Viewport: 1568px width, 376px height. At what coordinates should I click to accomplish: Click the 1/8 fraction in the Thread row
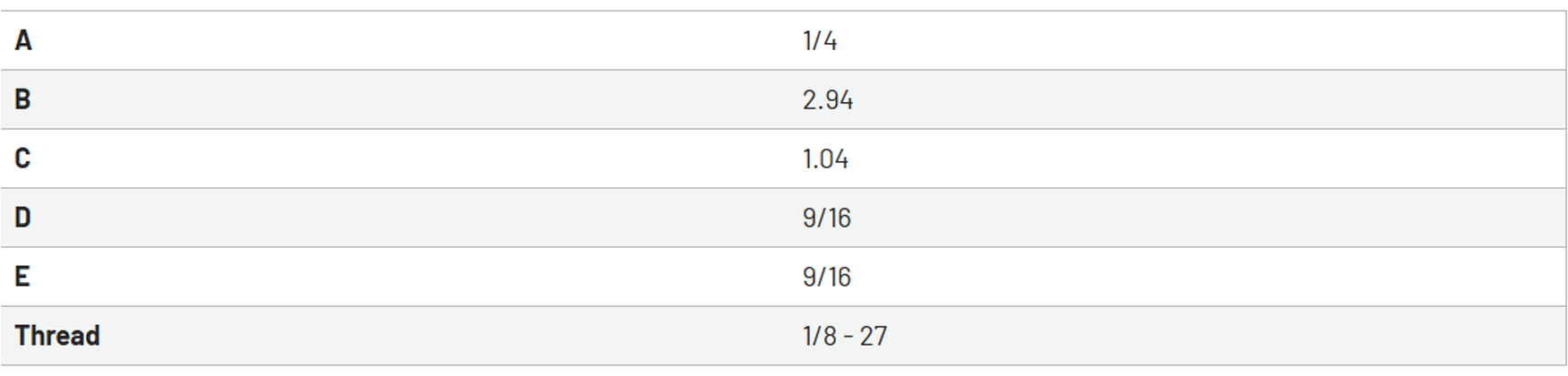tap(820, 337)
